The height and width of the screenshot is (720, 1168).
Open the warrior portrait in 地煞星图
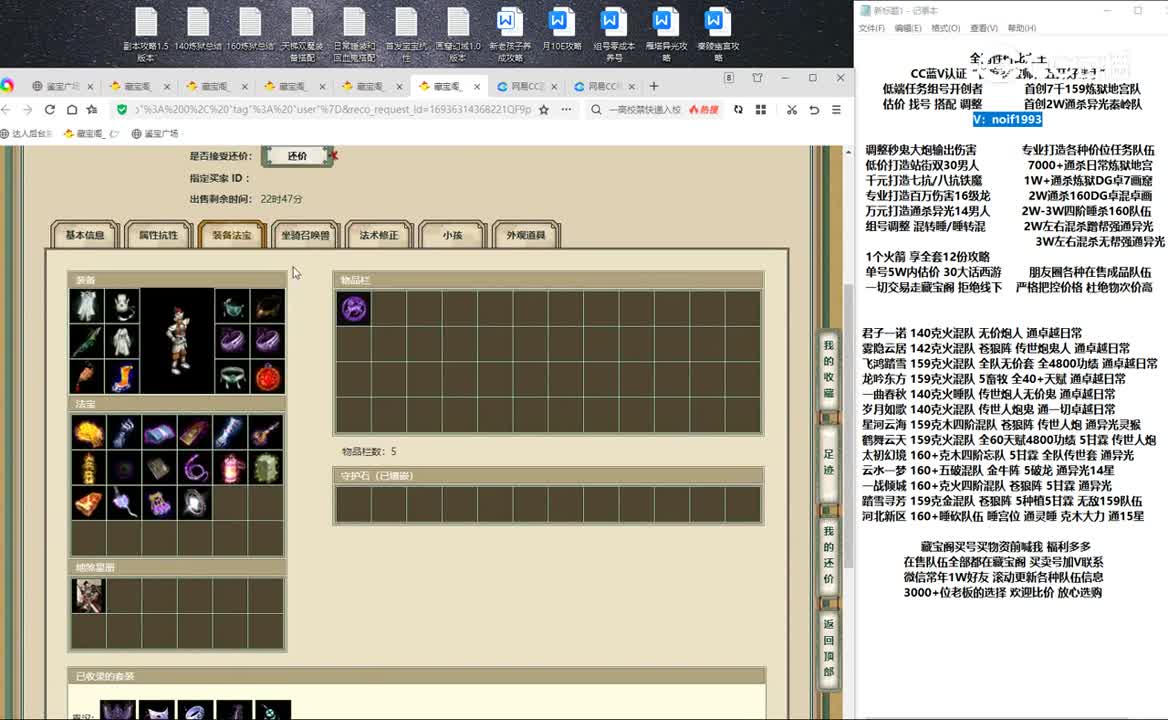88,596
